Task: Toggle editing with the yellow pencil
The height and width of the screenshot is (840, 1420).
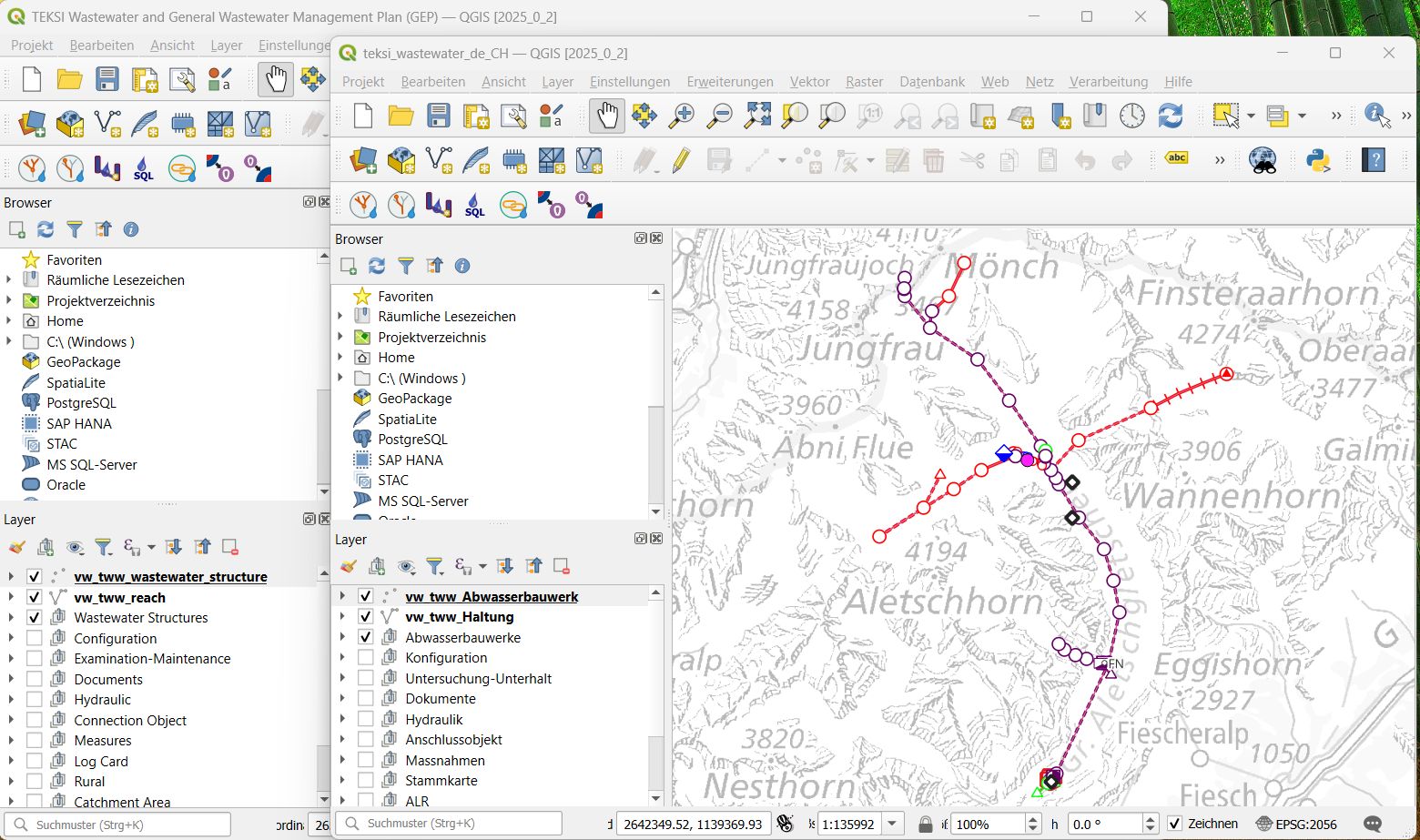Action: point(681,161)
